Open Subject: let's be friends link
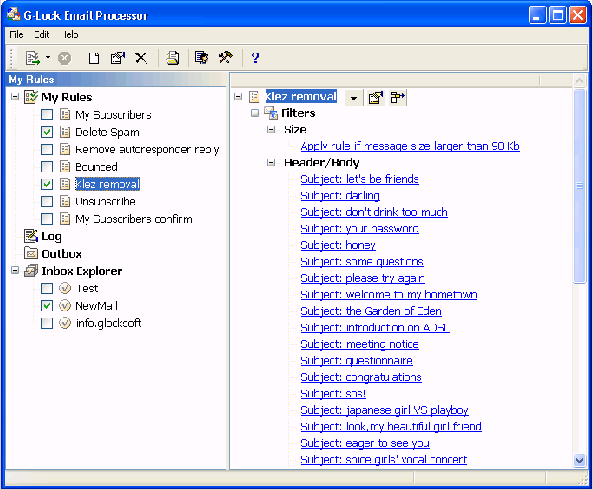593x490 pixels. [359, 179]
